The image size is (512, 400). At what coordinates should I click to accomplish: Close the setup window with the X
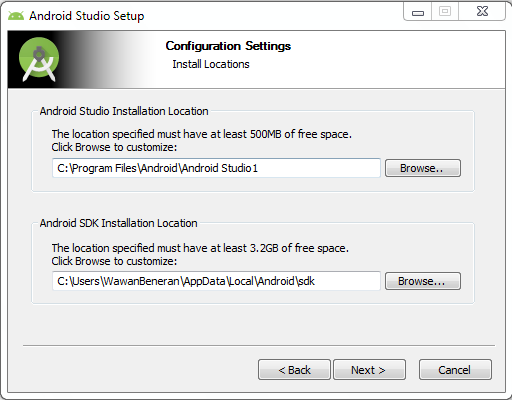pyautogui.click(x=482, y=12)
